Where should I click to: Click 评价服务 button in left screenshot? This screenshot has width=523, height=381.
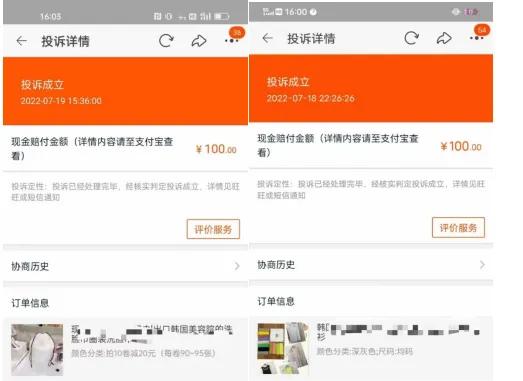click(x=213, y=229)
